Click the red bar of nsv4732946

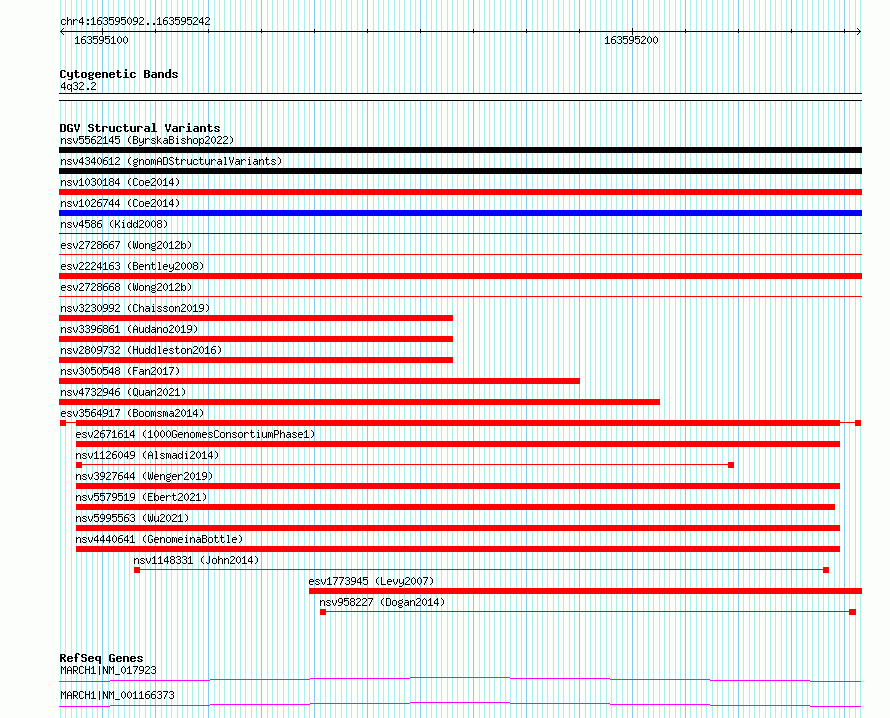pyautogui.click(x=359, y=402)
